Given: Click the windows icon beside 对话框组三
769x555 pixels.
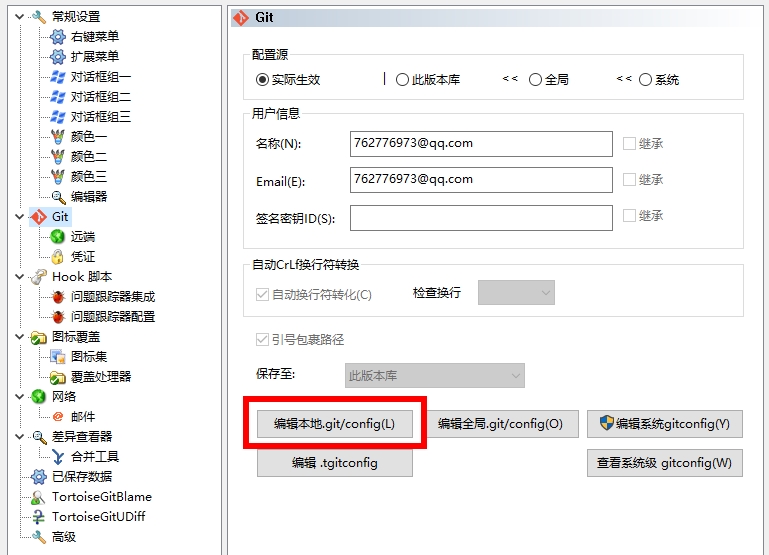Looking at the screenshot, I should [57, 117].
